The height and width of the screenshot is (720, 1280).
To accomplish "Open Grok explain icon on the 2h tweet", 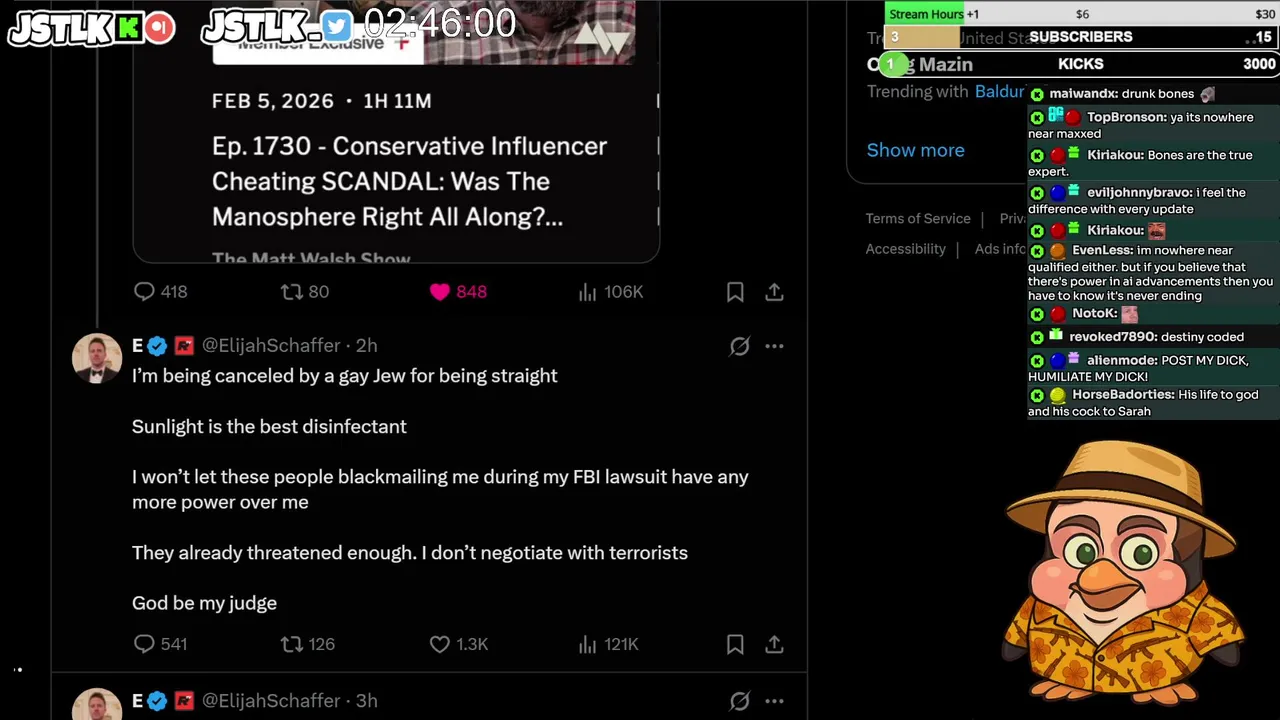I will coord(739,346).
